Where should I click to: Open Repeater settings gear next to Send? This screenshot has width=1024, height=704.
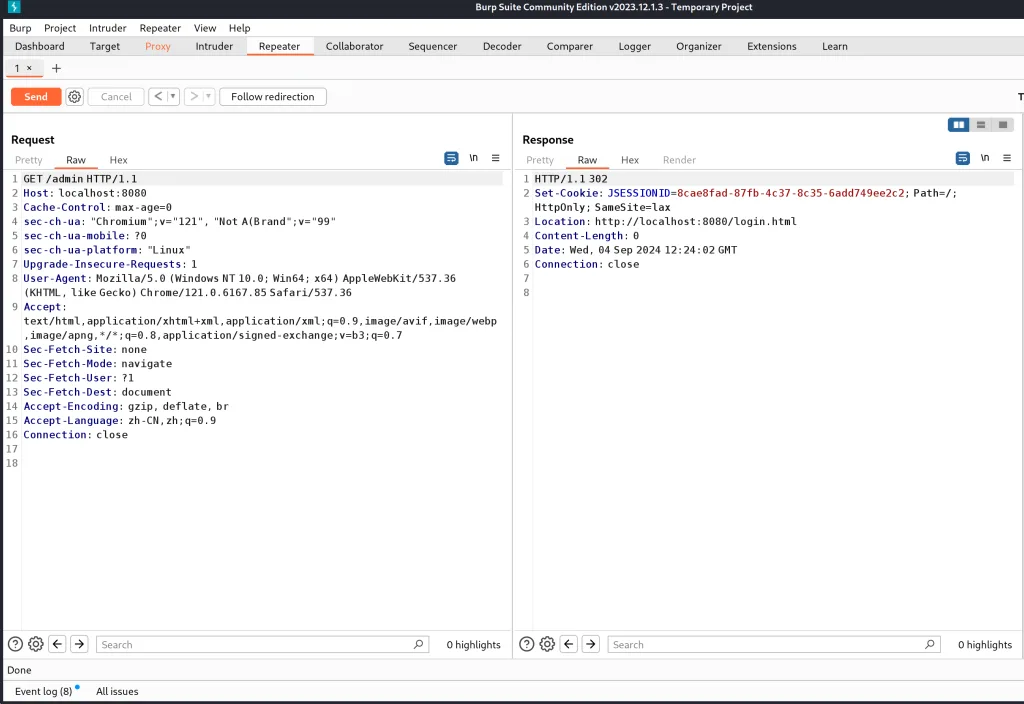[x=74, y=97]
